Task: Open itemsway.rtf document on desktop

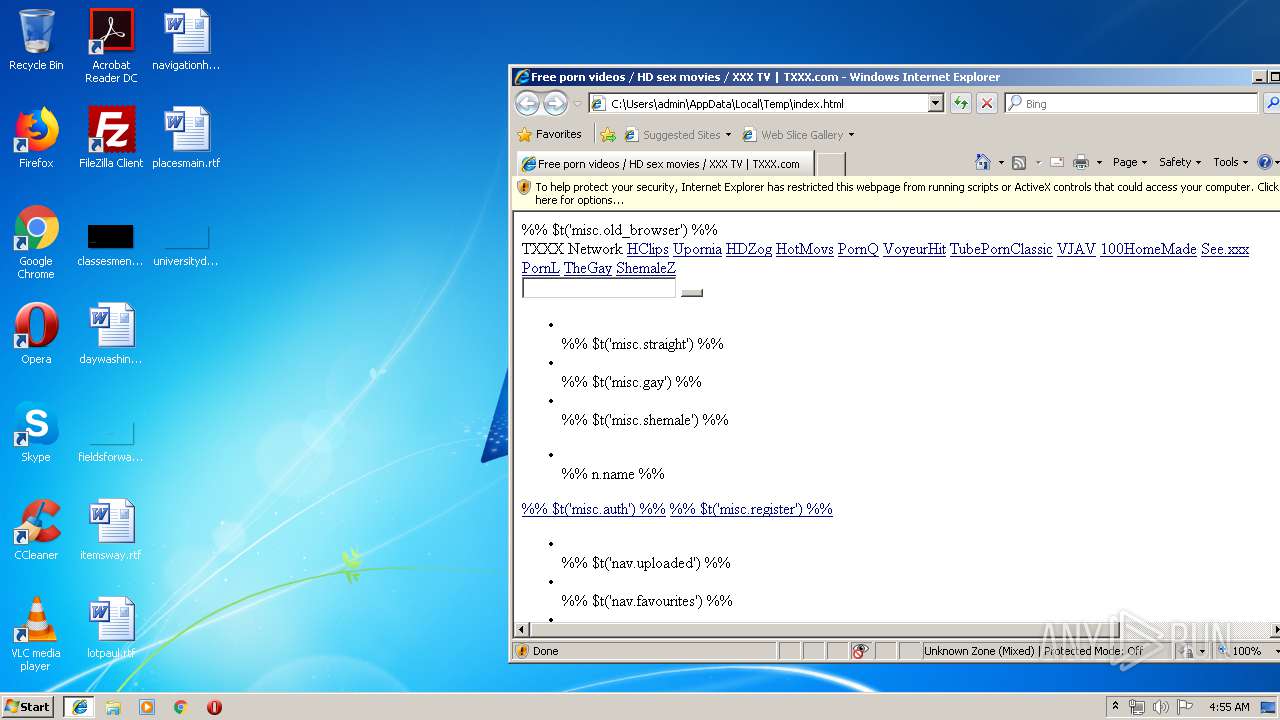Action: coord(111,530)
